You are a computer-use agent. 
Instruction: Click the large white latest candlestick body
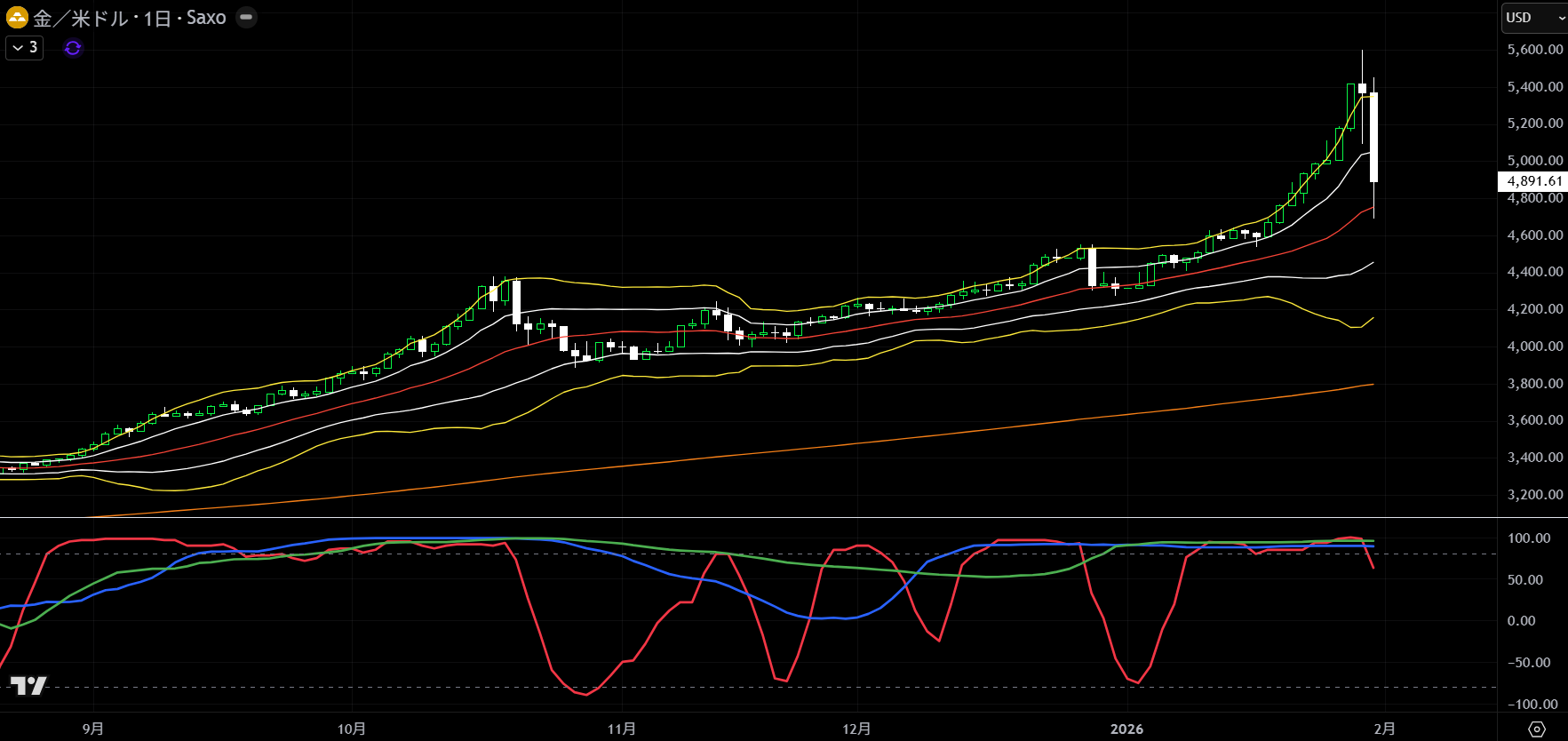coord(1373,138)
